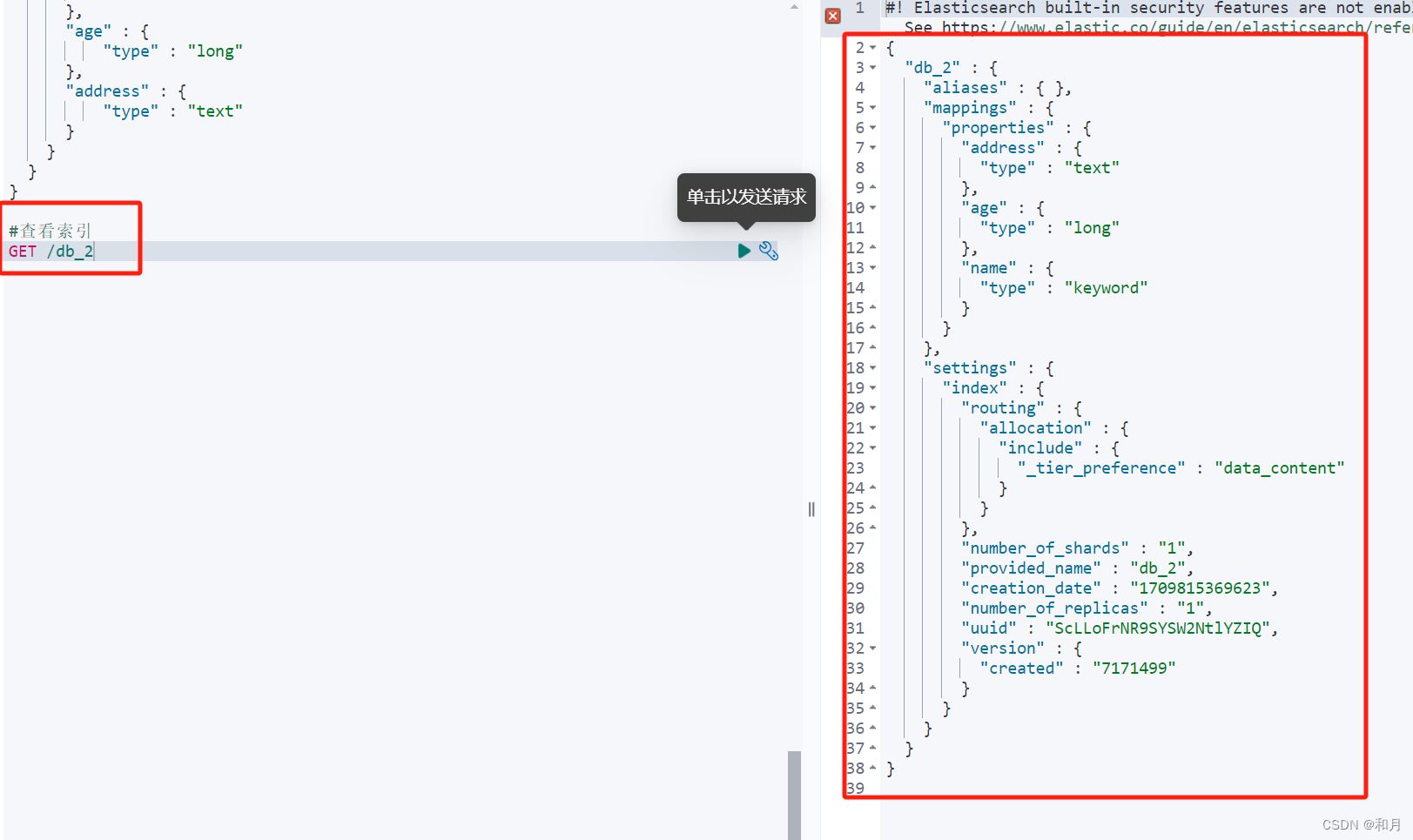Collapse the settings section on line 18
Screen dimensions: 1413x840
tap(871, 367)
